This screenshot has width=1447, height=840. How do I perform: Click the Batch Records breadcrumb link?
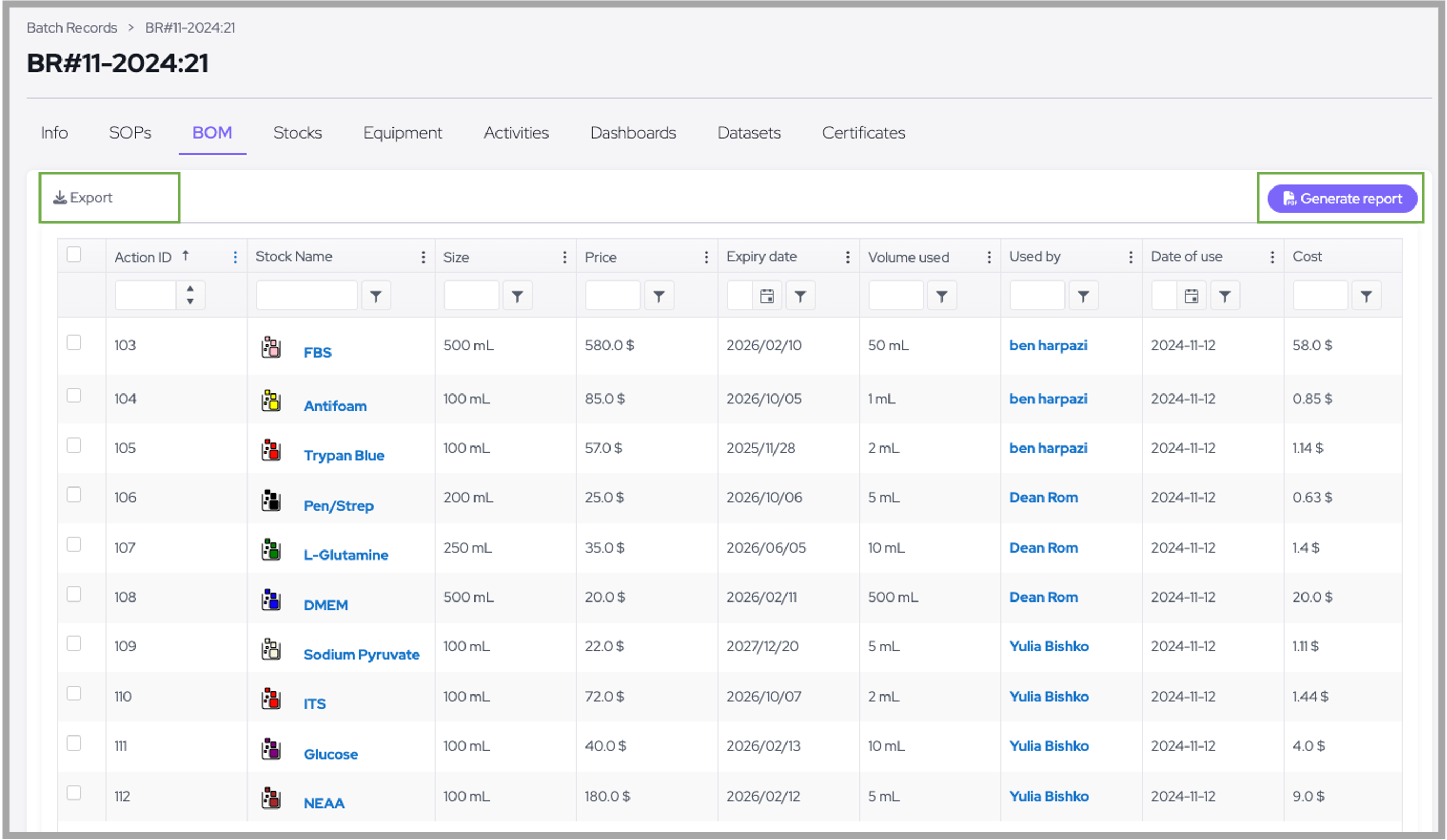pos(72,27)
